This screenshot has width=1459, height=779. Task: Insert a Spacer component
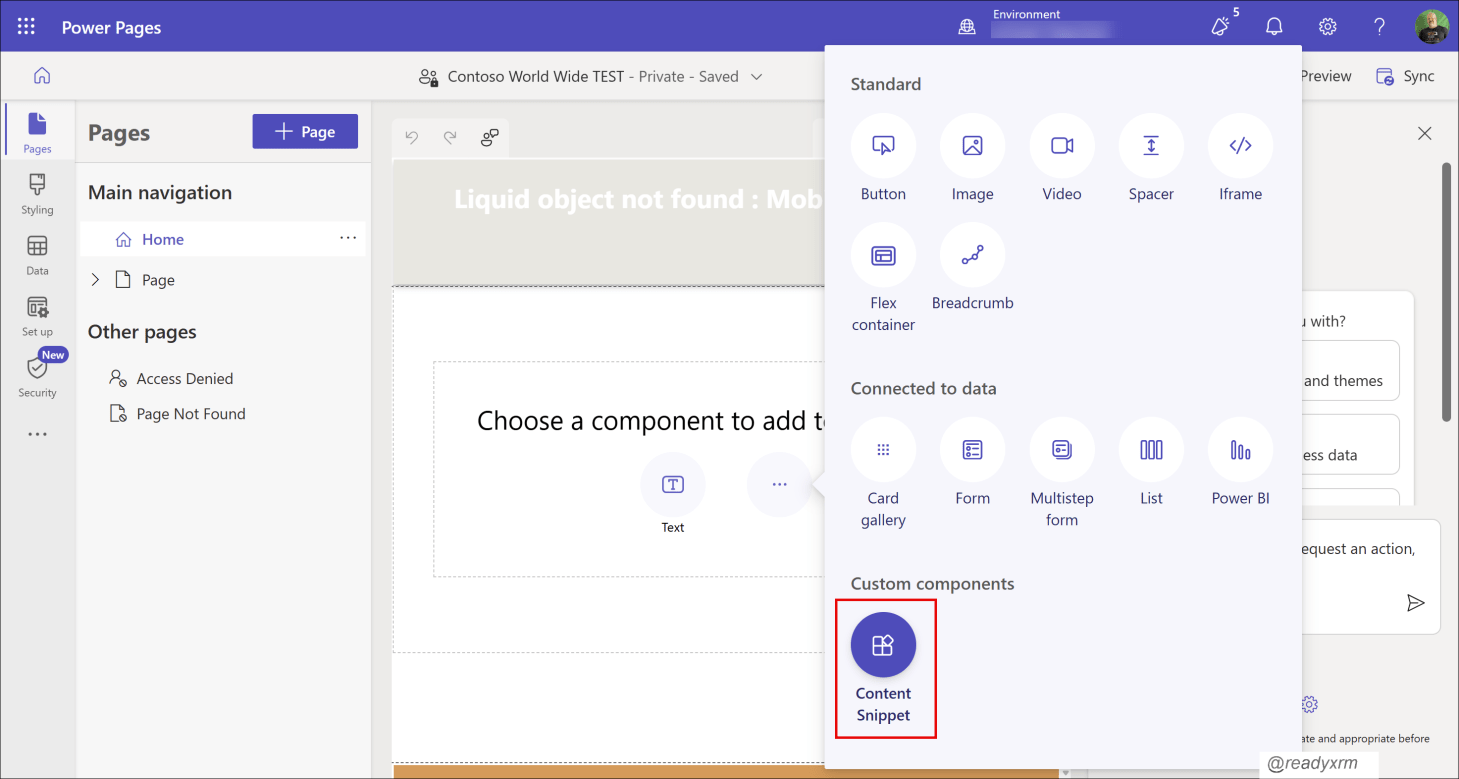tap(1151, 158)
